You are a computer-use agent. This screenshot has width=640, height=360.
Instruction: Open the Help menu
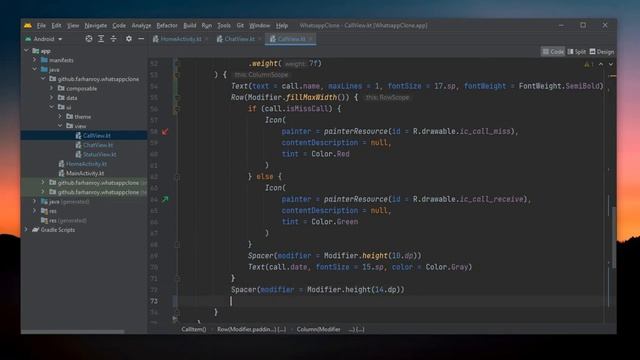coord(282,25)
